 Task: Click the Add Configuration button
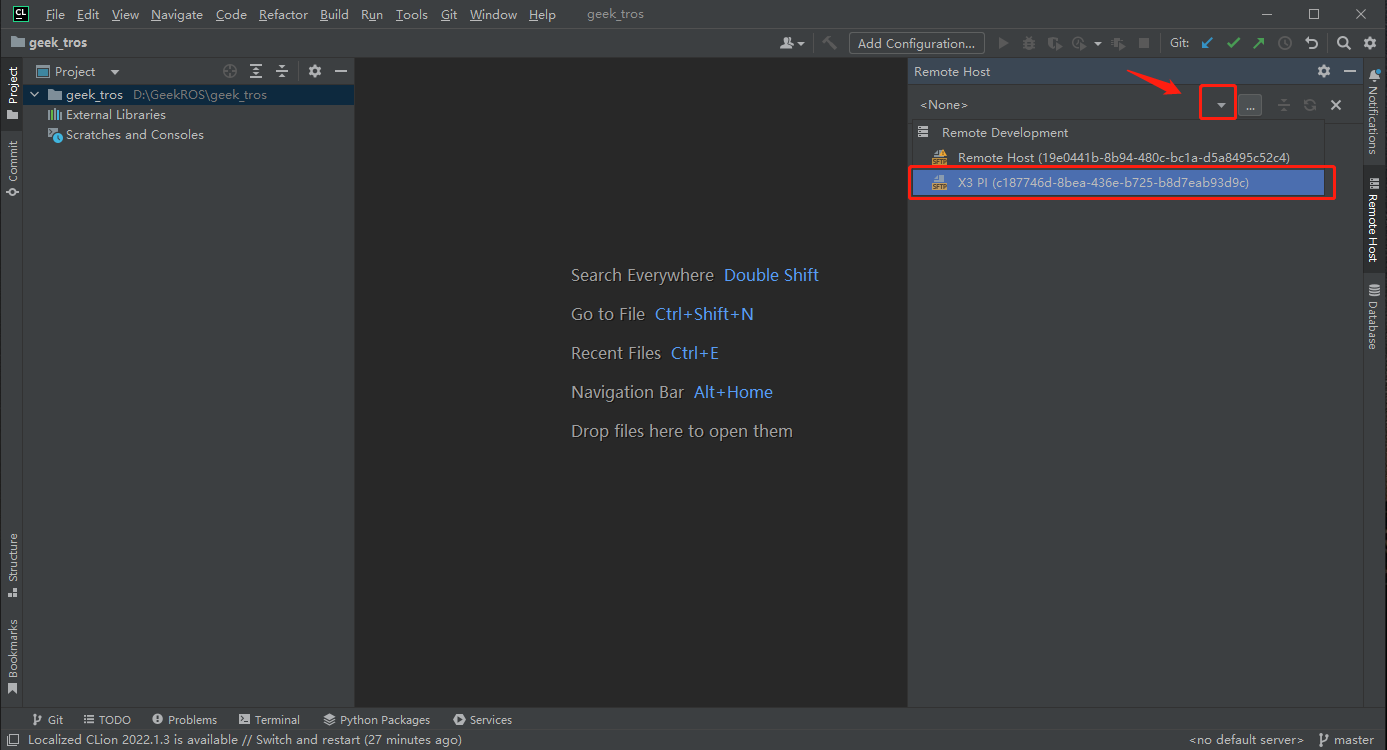pyautogui.click(x=916, y=43)
